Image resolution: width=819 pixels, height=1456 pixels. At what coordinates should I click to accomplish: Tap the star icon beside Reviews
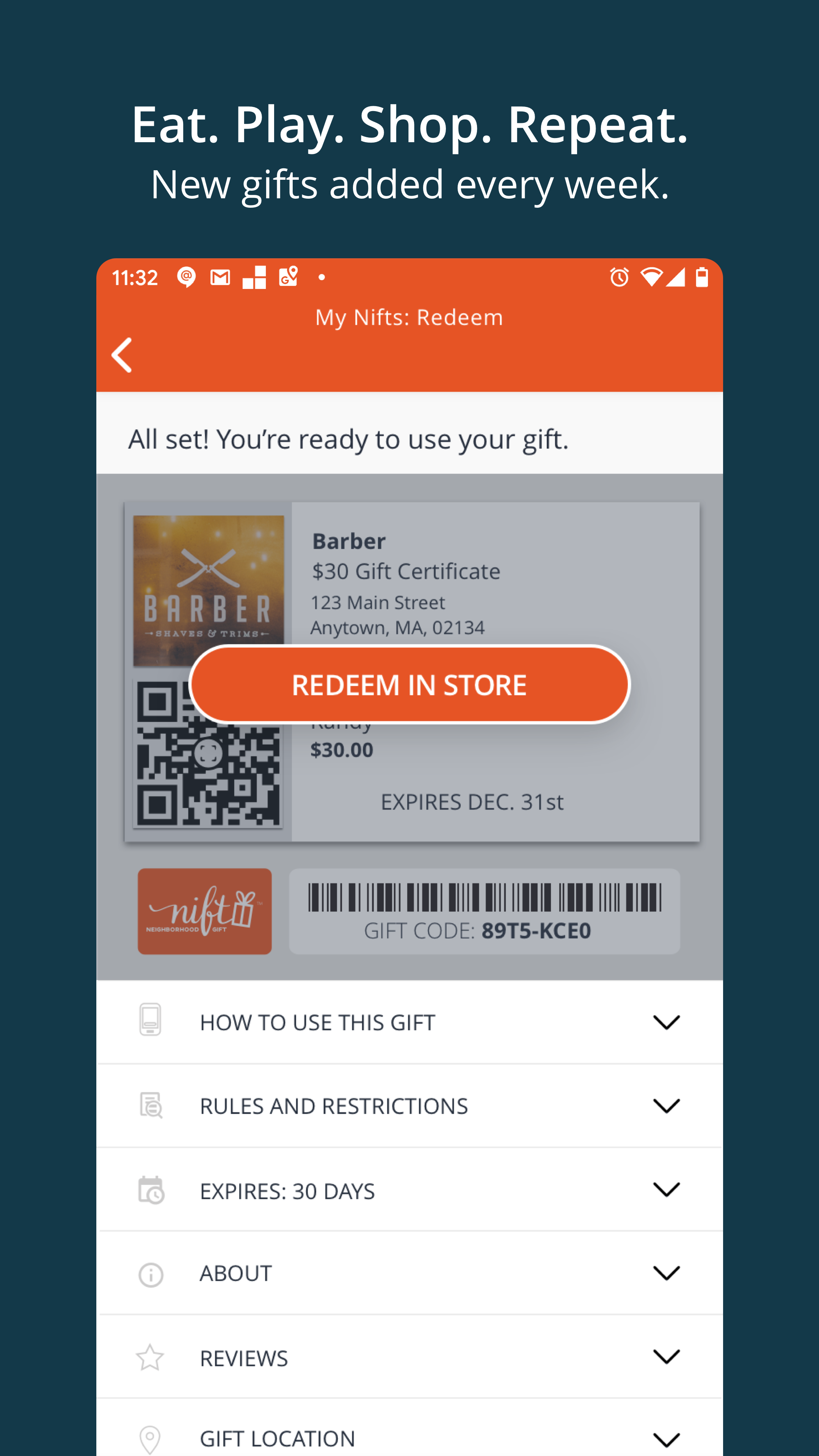tap(150, 1358)
